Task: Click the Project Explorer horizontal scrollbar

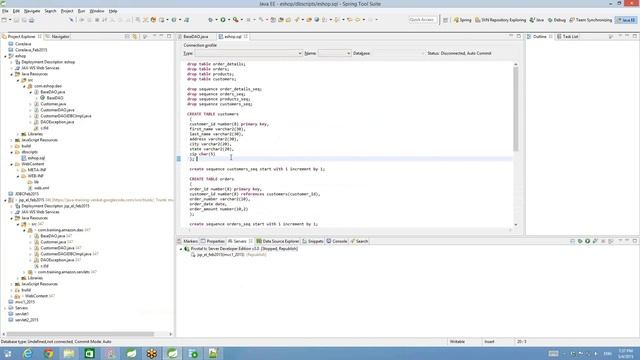Action: click(81, 334)
